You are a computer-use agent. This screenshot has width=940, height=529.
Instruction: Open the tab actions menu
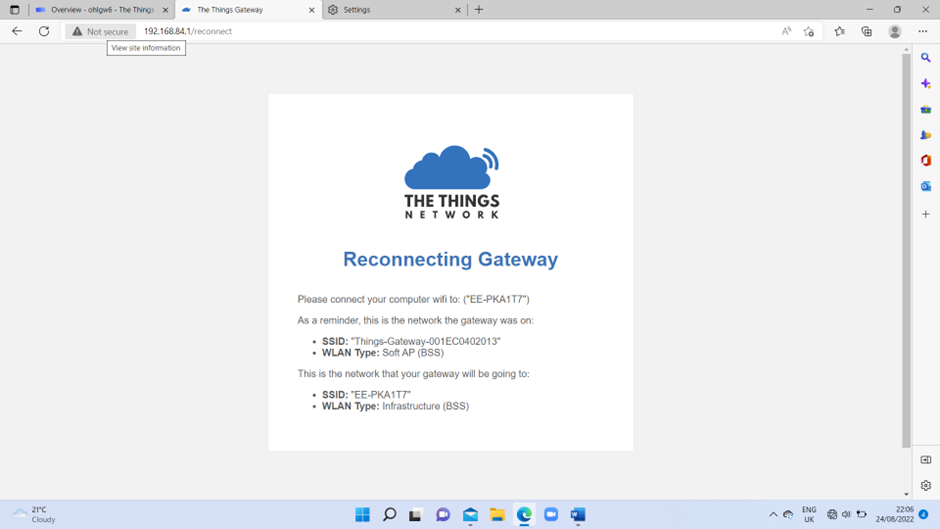(14, 10)
